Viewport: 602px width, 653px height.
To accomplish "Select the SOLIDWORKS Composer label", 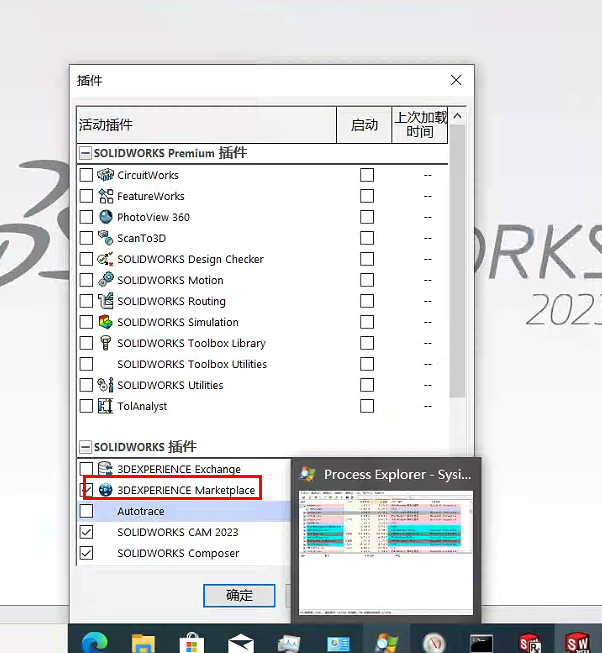I will coord(178,553).
